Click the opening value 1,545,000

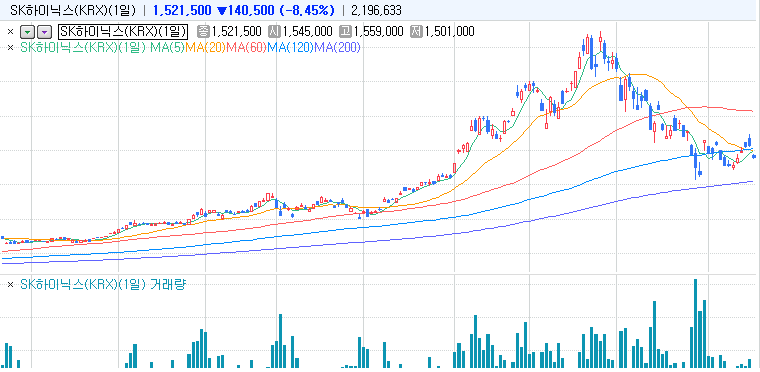click(x=308, y=32)
